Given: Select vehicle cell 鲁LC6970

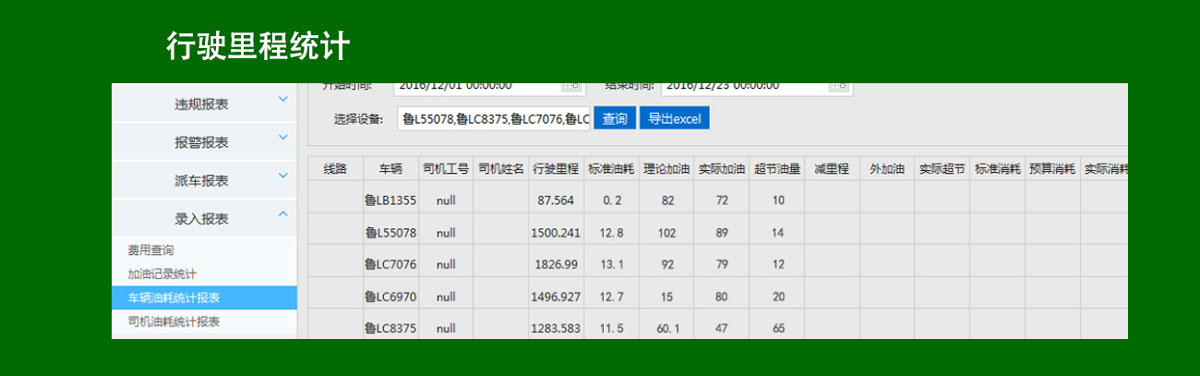Looking at the screenshot, I should (x=390, y=297).
